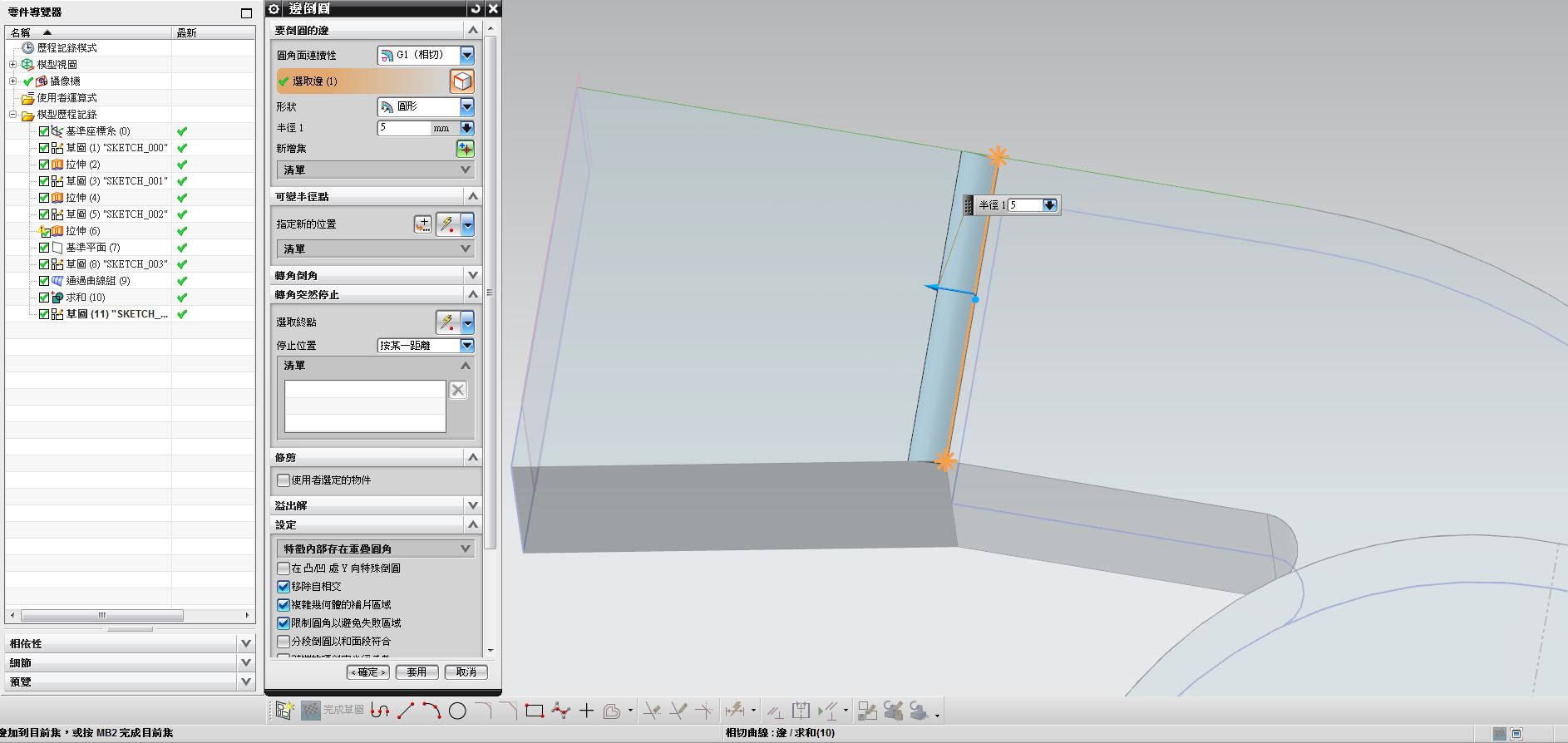Select the Rectangle sketch tool
This screenshot has height=743, width=1568.
[535, 711]
